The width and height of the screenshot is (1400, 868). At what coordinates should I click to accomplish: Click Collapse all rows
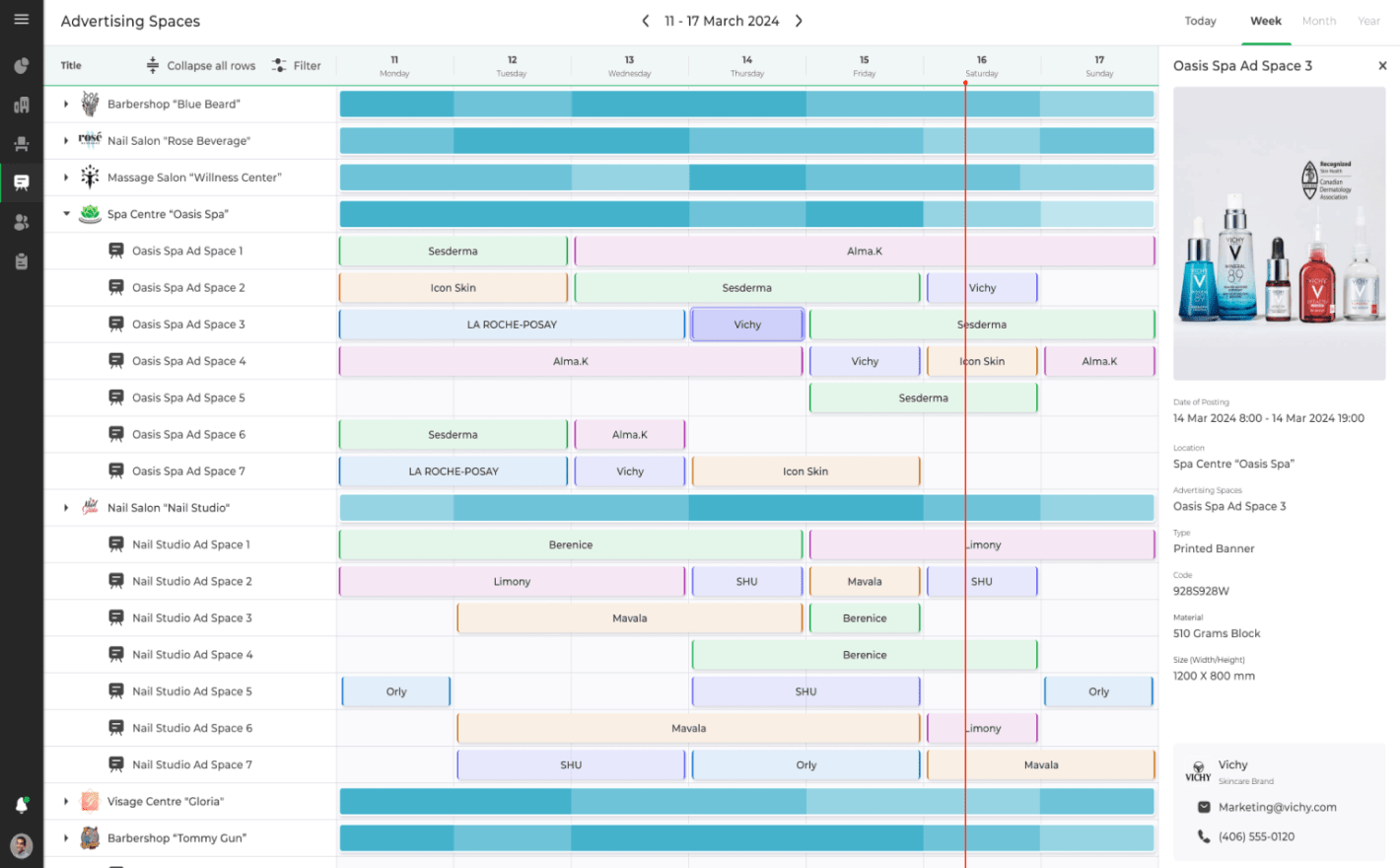tap(201, 66)
